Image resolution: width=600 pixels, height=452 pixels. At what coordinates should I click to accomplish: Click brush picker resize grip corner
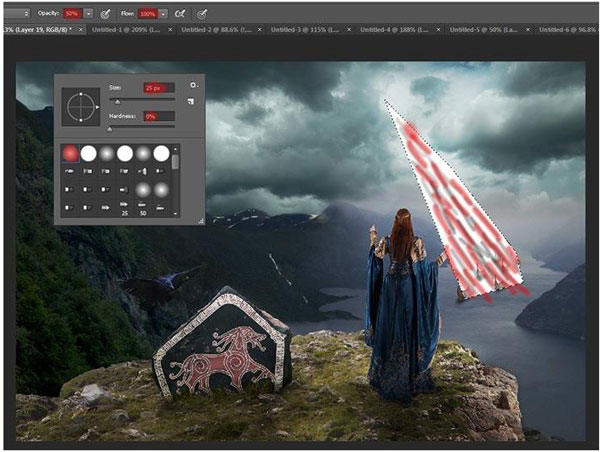[x=201, y=221]
